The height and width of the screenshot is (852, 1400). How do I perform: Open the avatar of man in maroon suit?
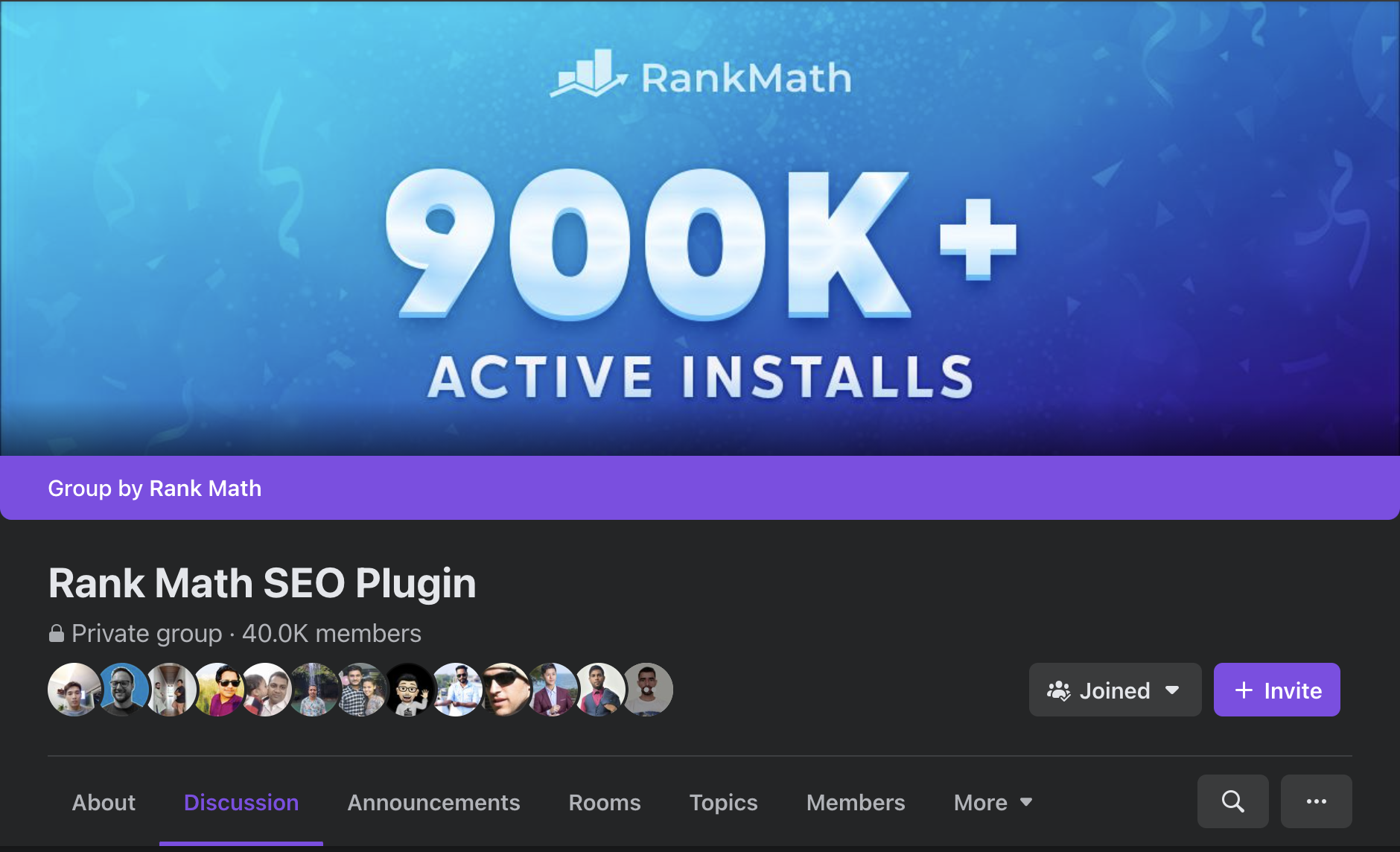tap(553, 690)
